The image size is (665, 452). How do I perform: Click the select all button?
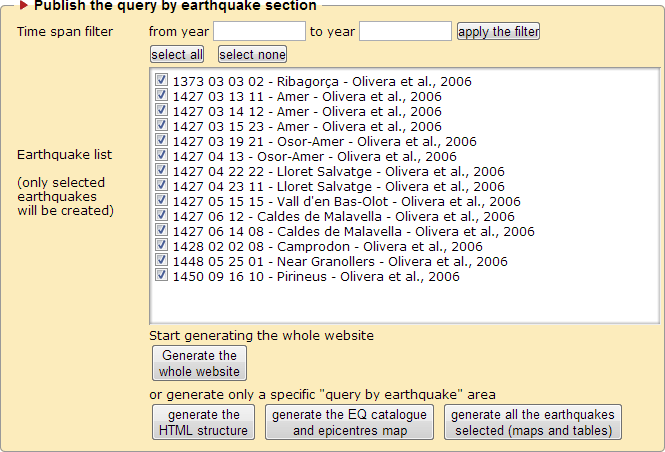click(x=177, y=54)
